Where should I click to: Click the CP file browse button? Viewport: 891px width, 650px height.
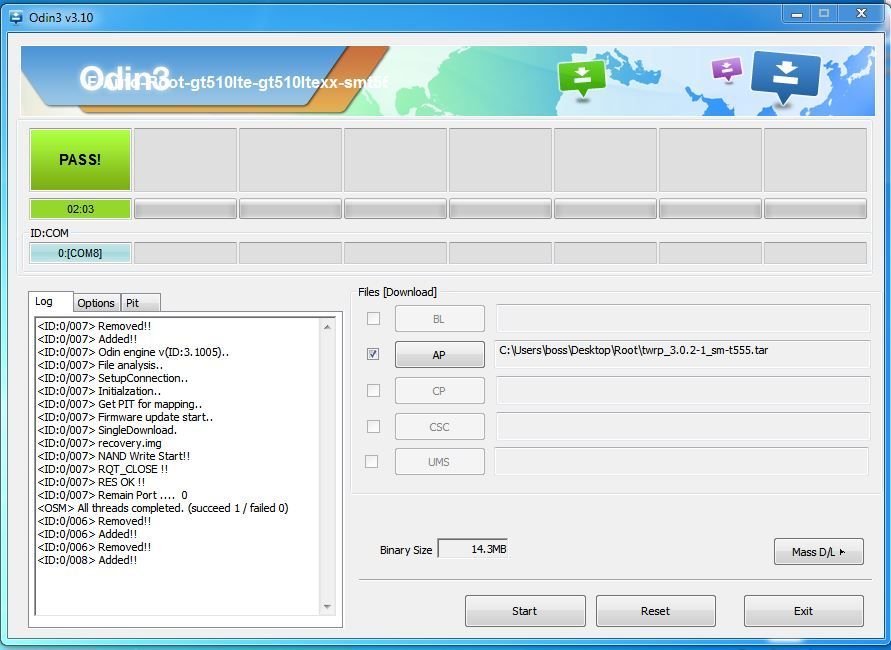(440, 391)
